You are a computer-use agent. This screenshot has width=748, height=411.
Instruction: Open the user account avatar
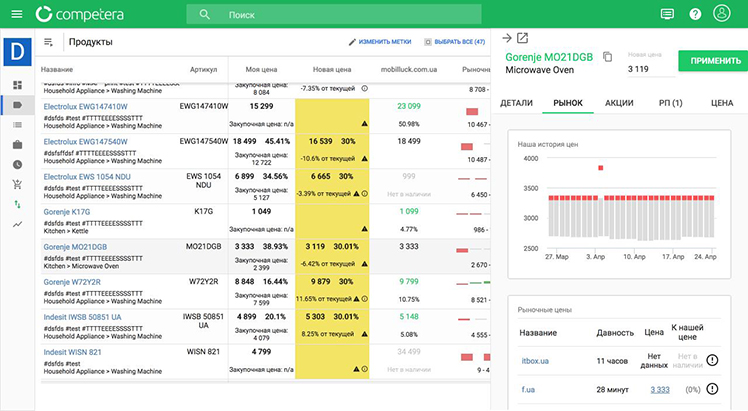[x=722, y=13]
